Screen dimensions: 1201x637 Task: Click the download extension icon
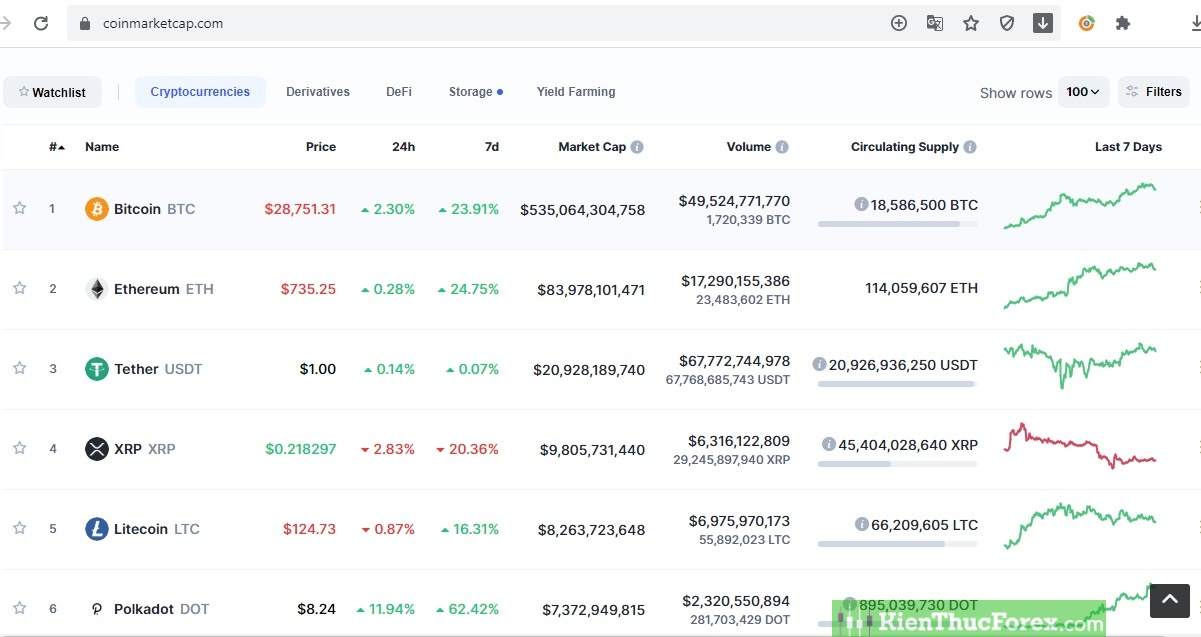coord(1043,23)
